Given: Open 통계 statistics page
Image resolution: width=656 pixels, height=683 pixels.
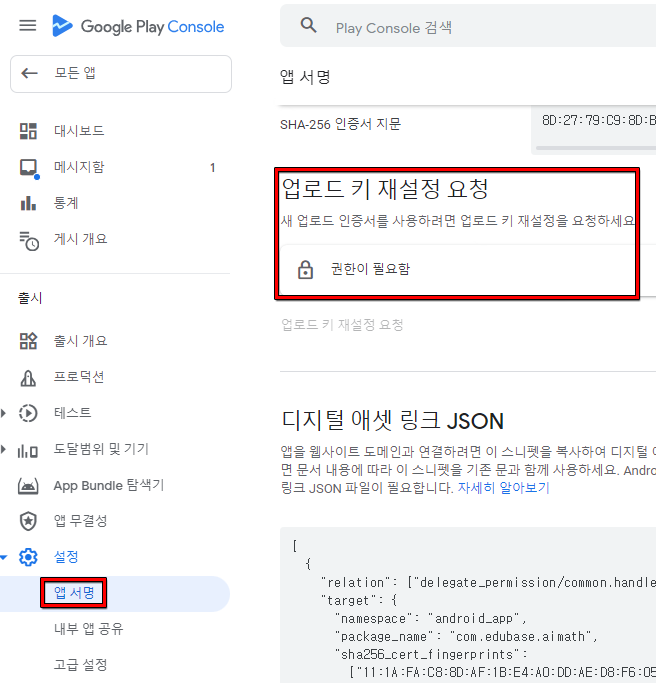Looking at the screenshot, I should tap(66, 203).
